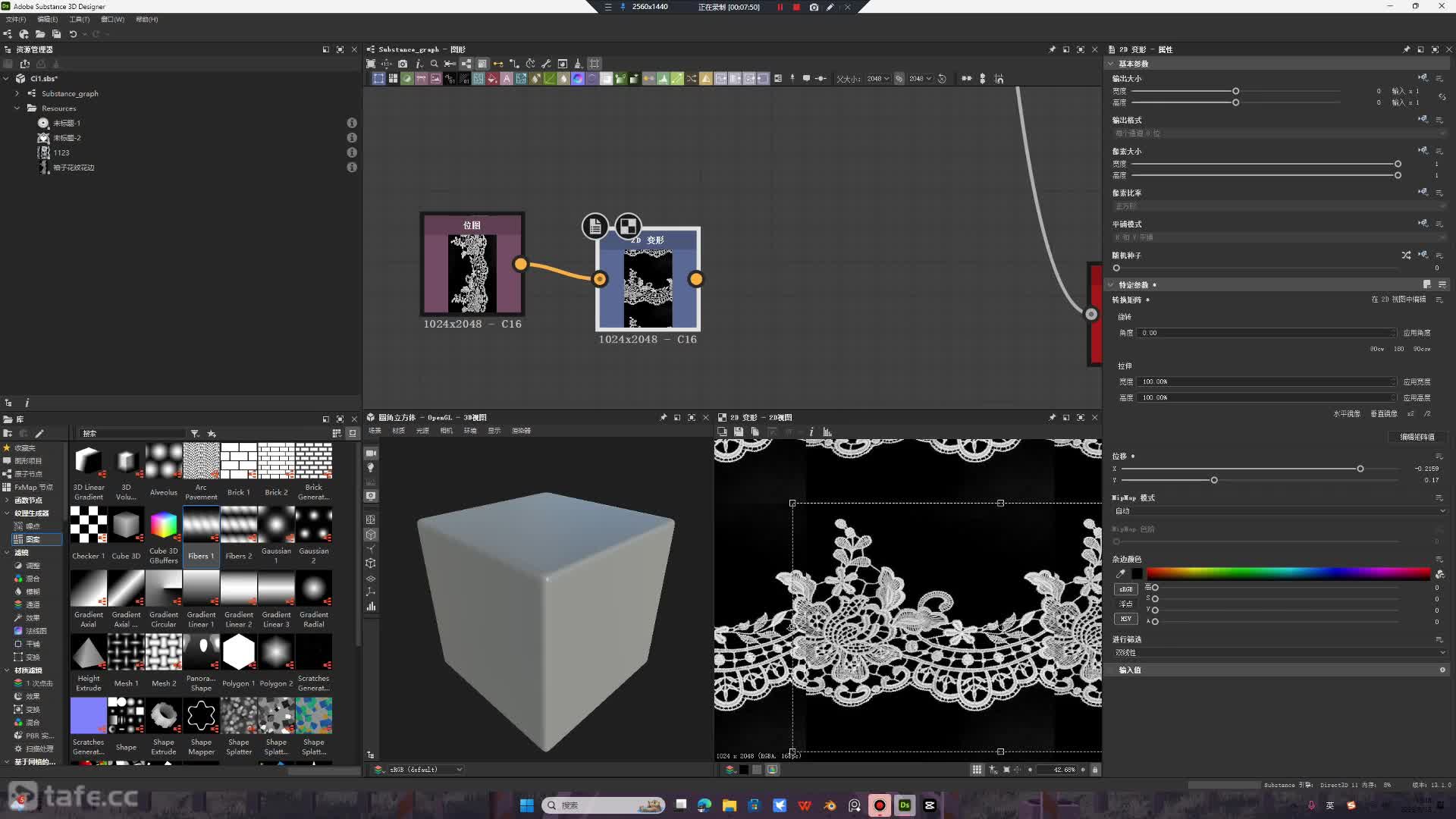Click the undo arrow in main toolbar
This screenshot has width=1456, height=819.
[x=73, y=34]
